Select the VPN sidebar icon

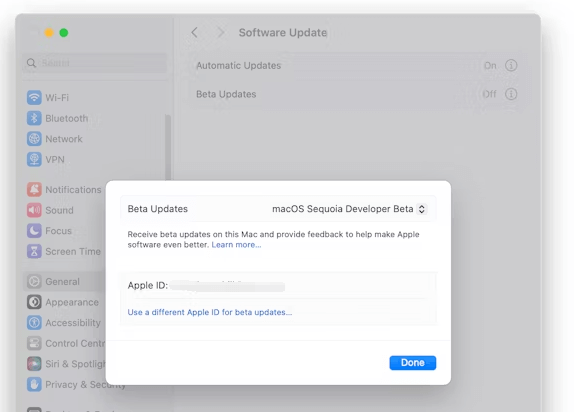[34, 159]
